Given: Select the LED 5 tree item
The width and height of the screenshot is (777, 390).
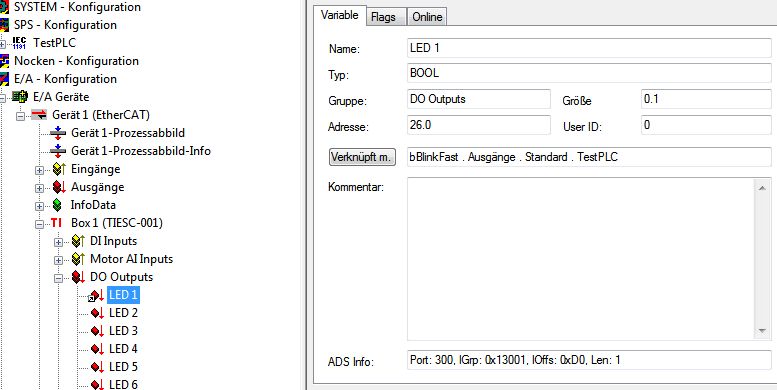Looking at the screenshot, I should (x=123, y=367).
